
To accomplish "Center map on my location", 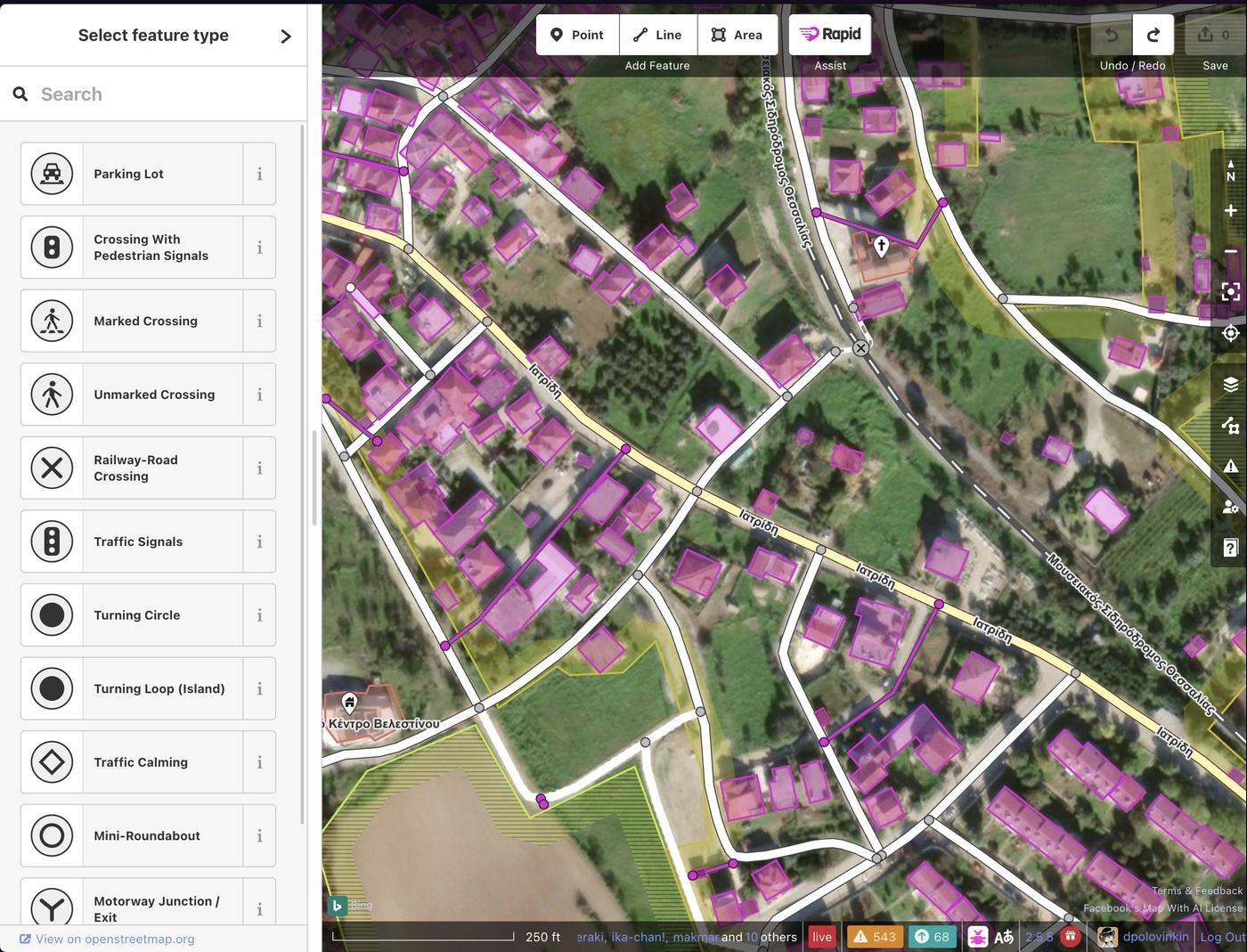I will click(1230, 333).
